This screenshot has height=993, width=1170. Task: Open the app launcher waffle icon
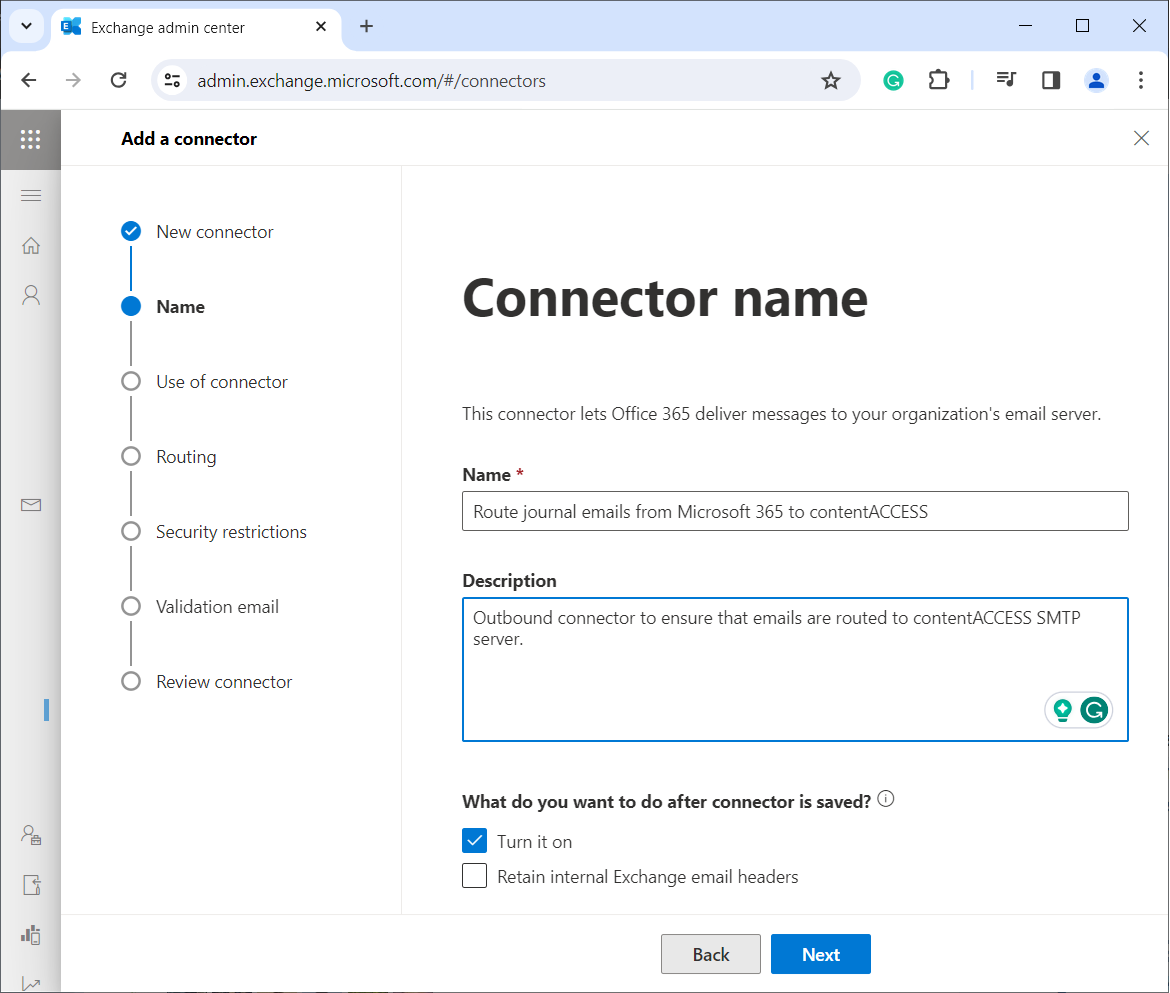pos(30,139)
